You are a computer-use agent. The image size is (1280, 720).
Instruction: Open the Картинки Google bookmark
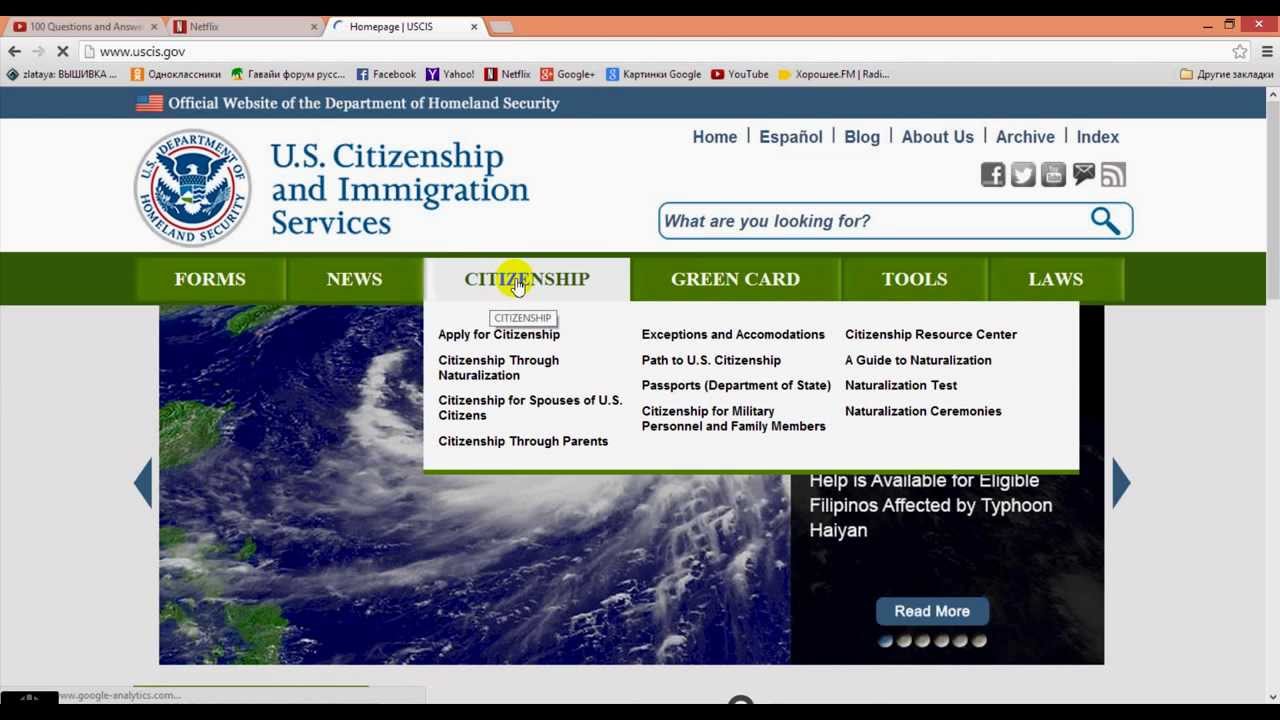tap(653, 74)
